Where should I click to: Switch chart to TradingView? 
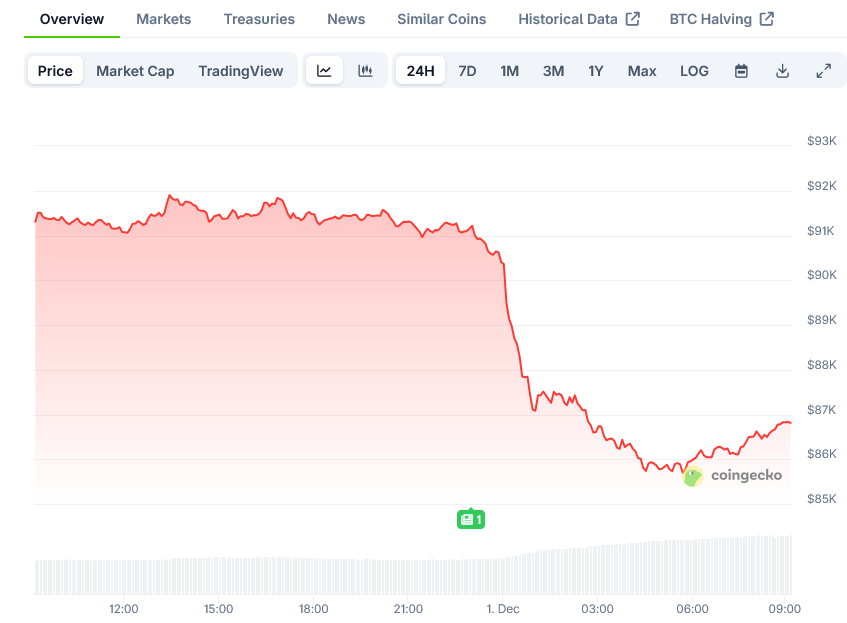241,71
